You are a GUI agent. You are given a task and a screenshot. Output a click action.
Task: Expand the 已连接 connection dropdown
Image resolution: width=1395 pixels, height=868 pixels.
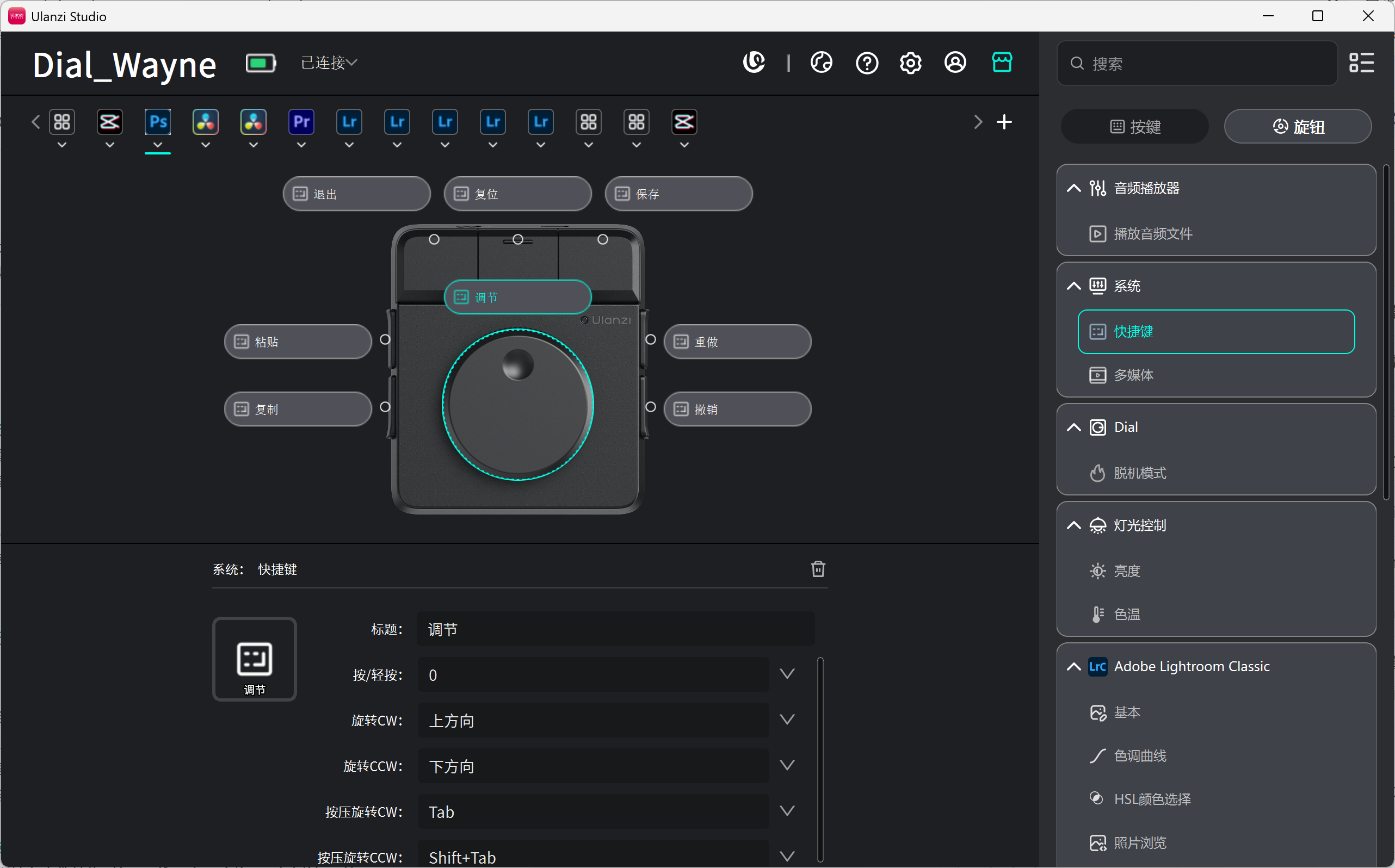(329, 63)
